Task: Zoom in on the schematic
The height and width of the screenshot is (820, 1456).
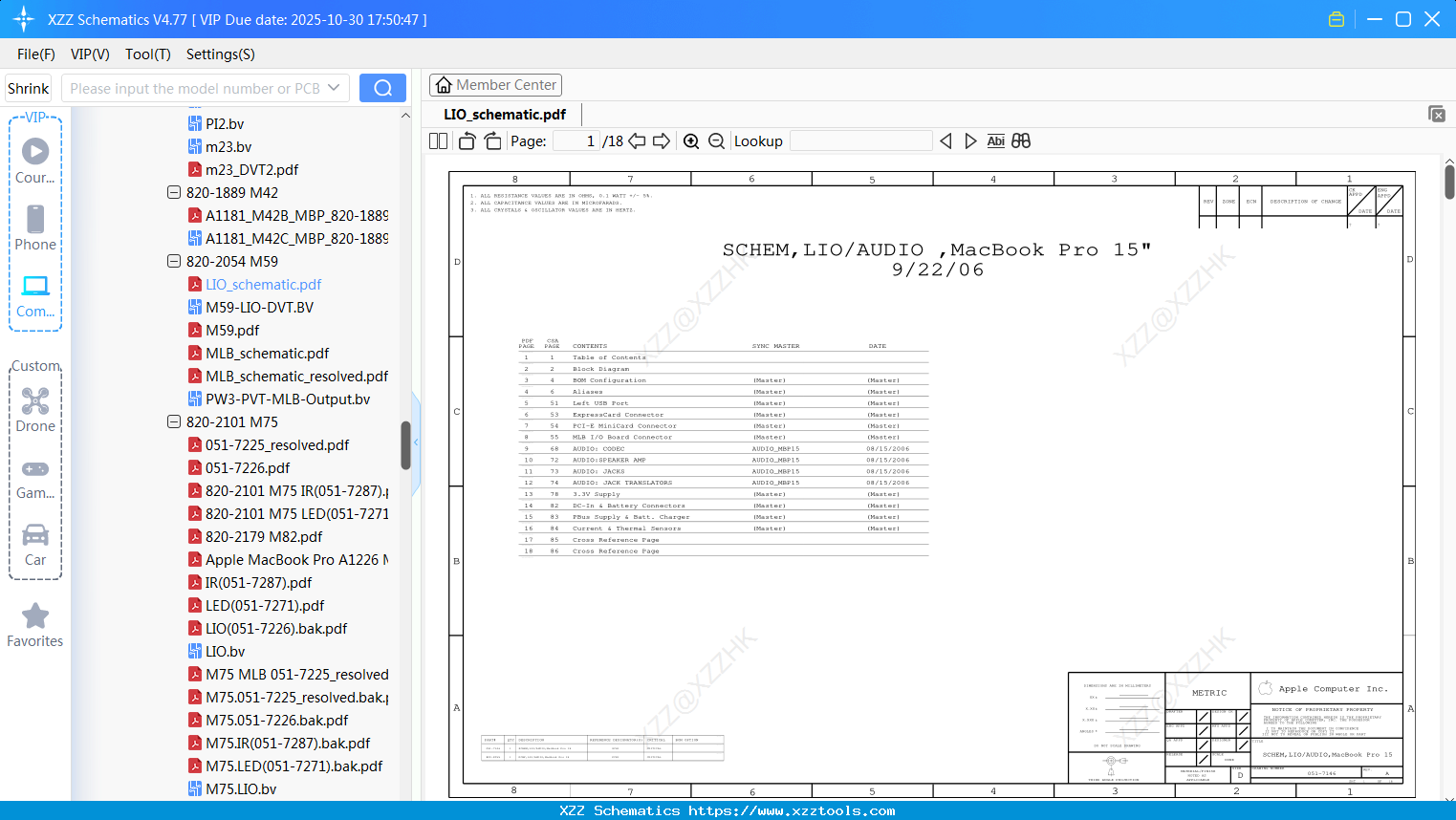Action: click(691, 141)
